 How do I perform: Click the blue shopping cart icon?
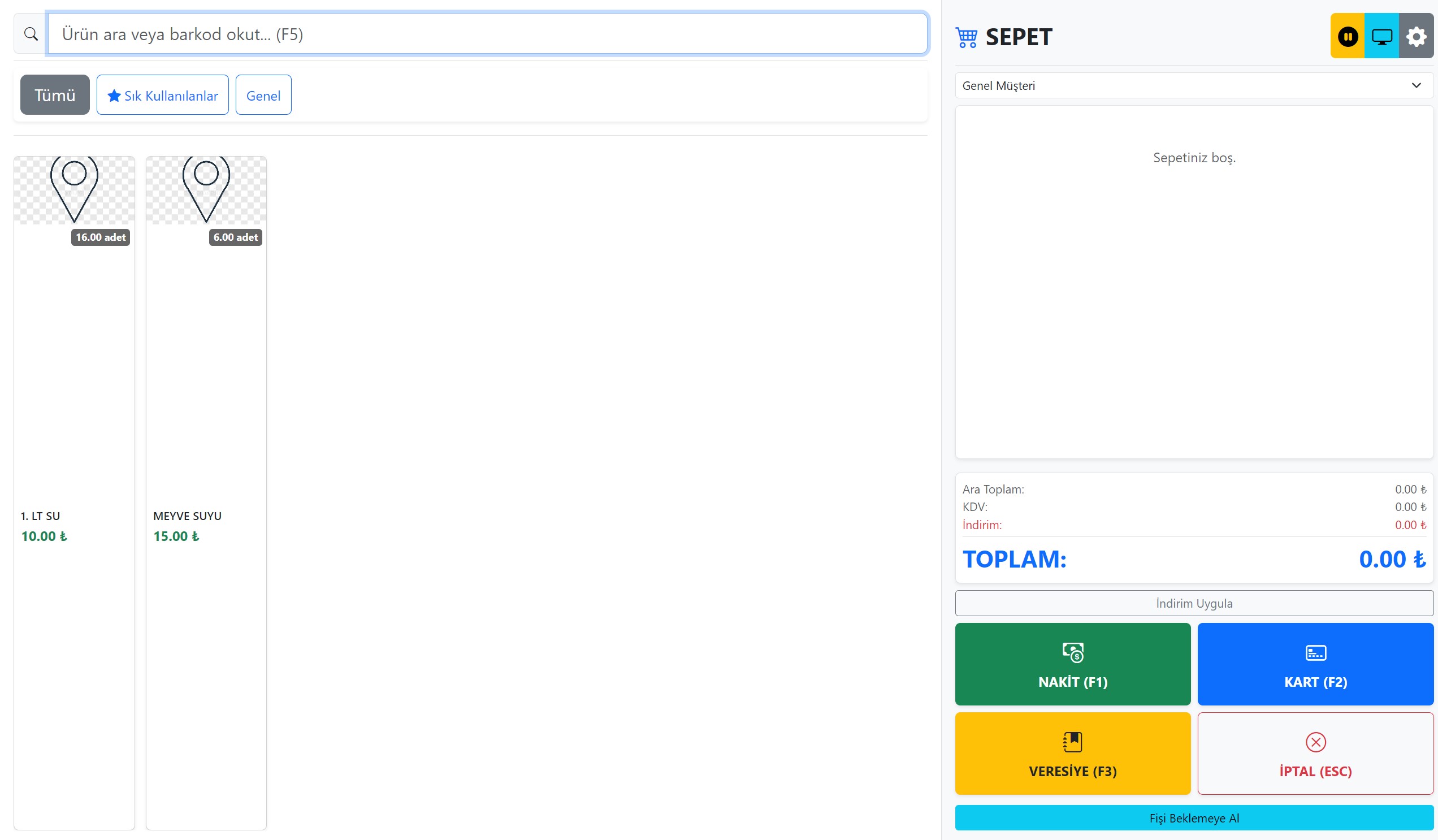(966, 37)
